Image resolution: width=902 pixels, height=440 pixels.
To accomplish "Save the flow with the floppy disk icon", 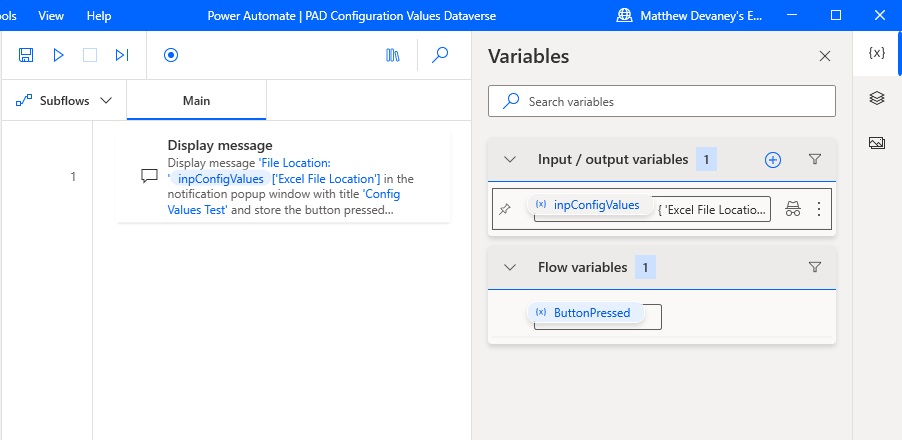I will 26,55.
